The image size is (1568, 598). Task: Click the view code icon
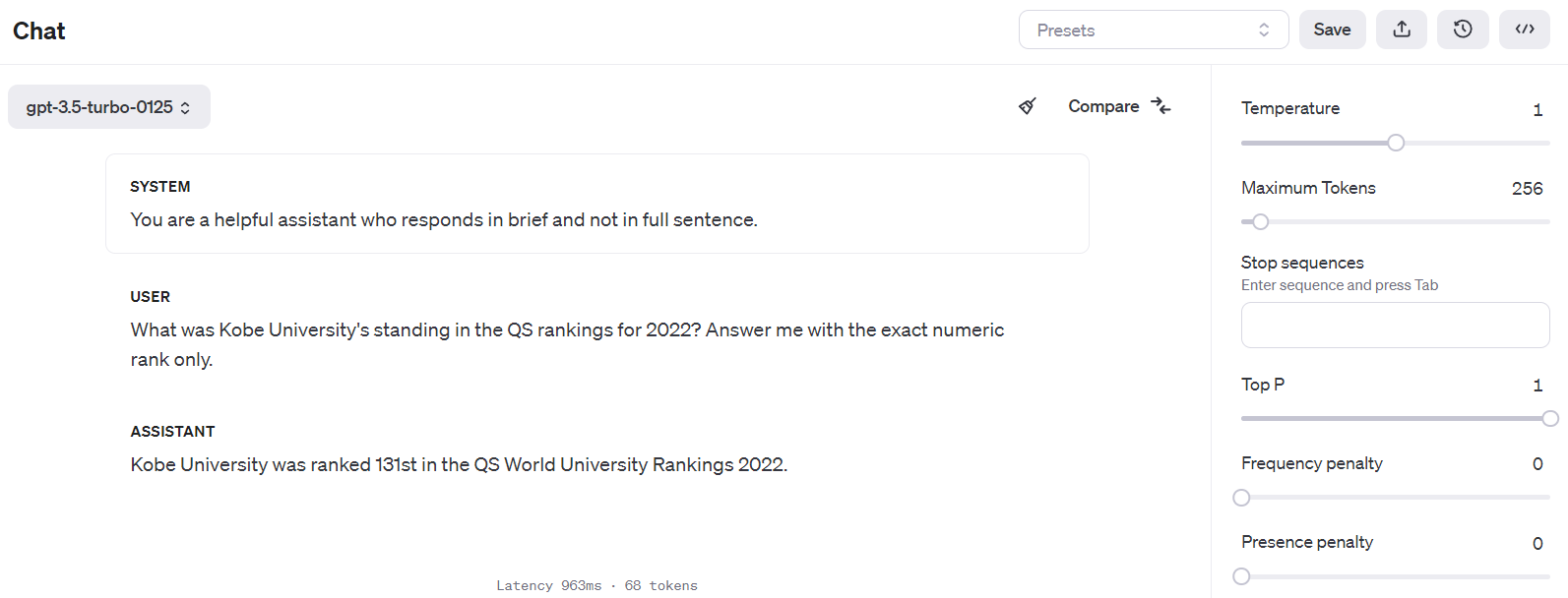(x=1525, y=30)
